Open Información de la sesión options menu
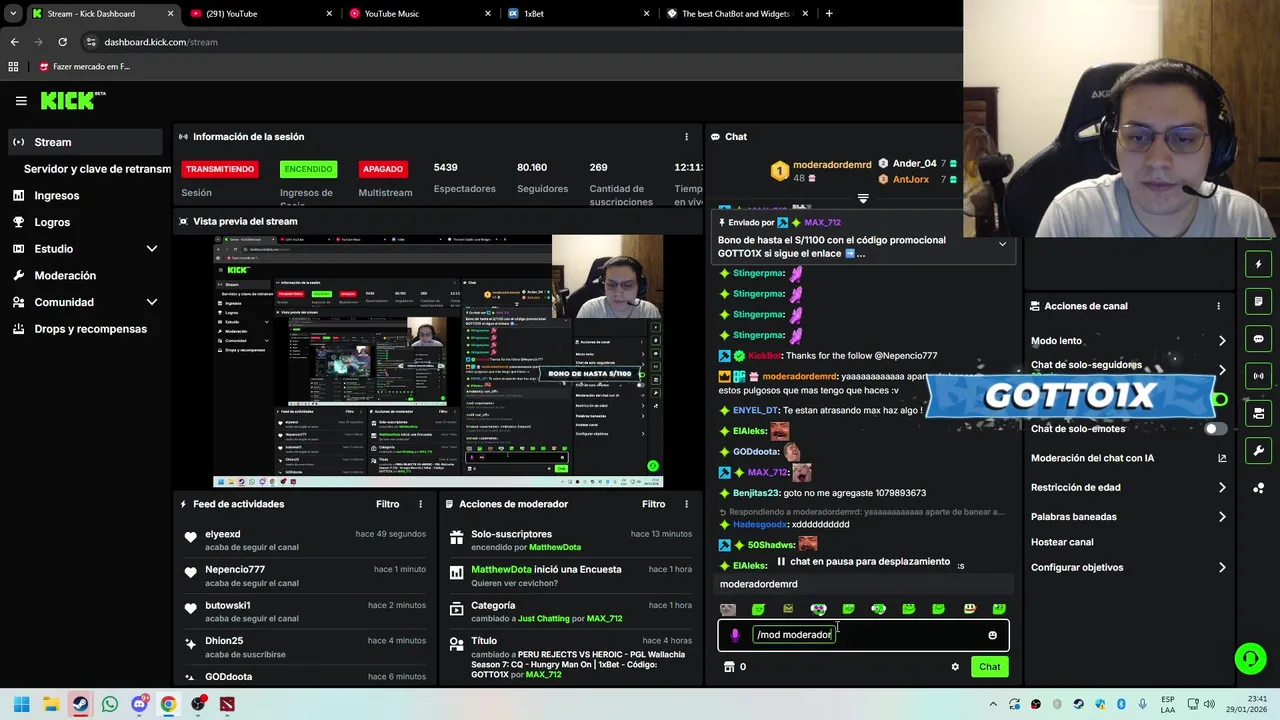Screen dimensions: 1280x720 686,137
